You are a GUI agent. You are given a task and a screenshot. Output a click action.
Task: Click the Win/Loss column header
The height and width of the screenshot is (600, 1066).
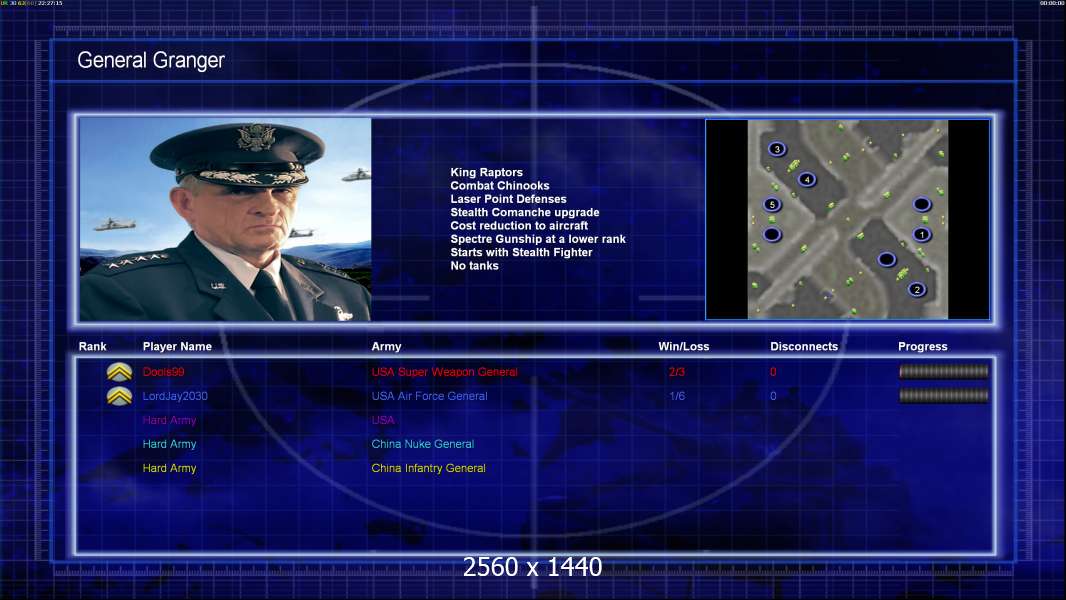coord(683,347)
